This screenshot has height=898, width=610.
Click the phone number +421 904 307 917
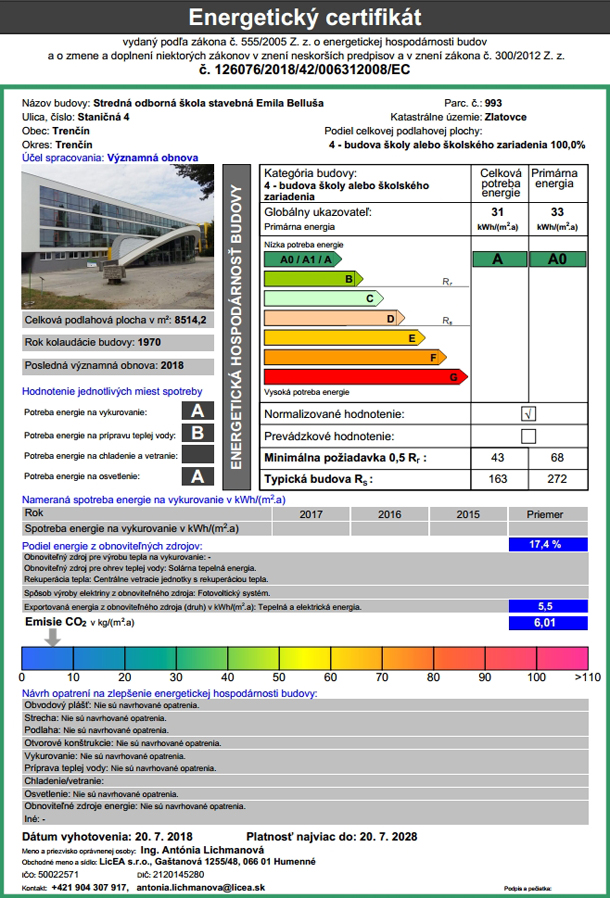89,887
